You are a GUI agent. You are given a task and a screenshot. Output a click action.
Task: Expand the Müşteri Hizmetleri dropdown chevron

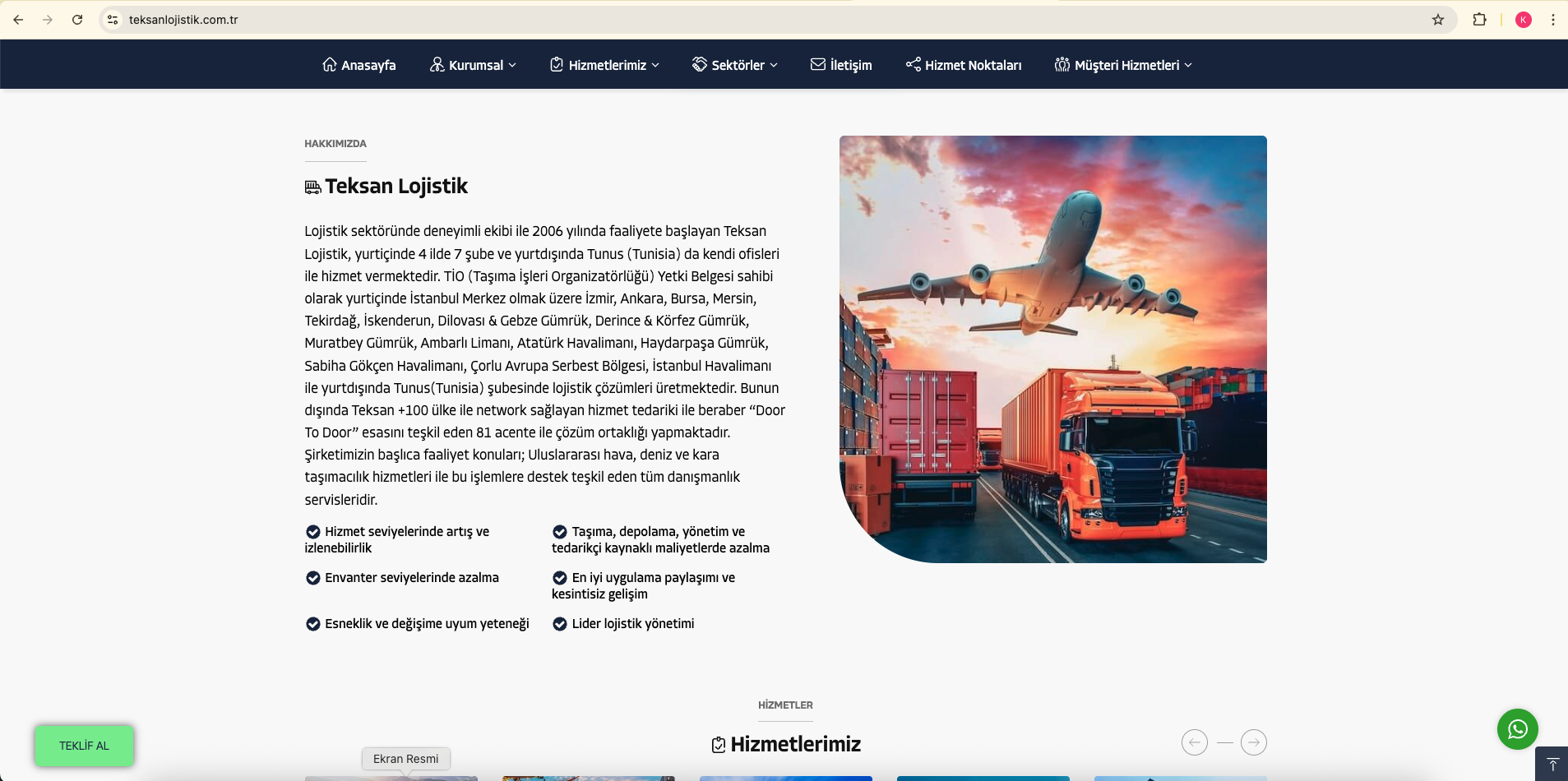[1188, 65]
